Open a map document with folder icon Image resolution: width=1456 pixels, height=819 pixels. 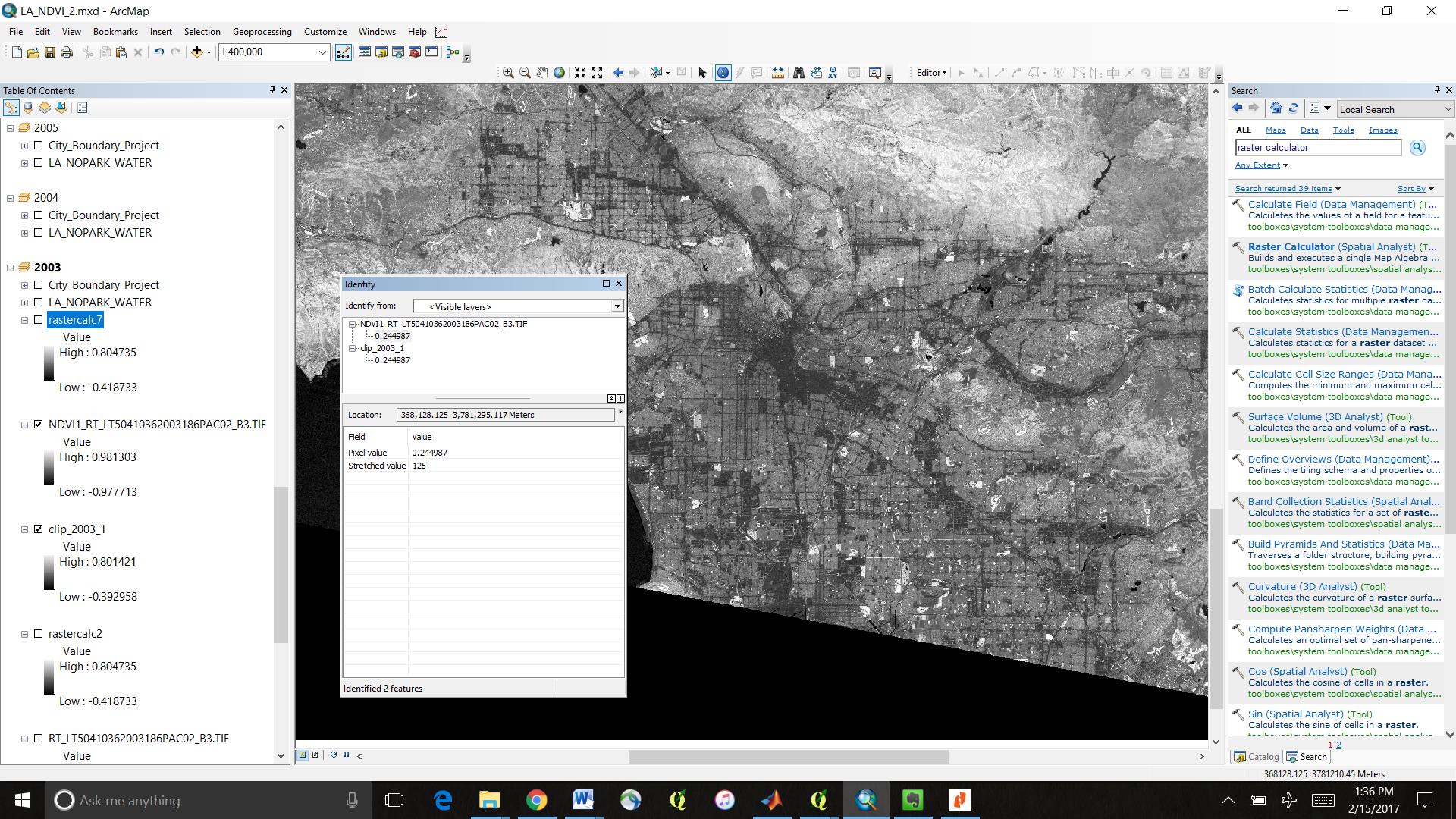(33, 52)
